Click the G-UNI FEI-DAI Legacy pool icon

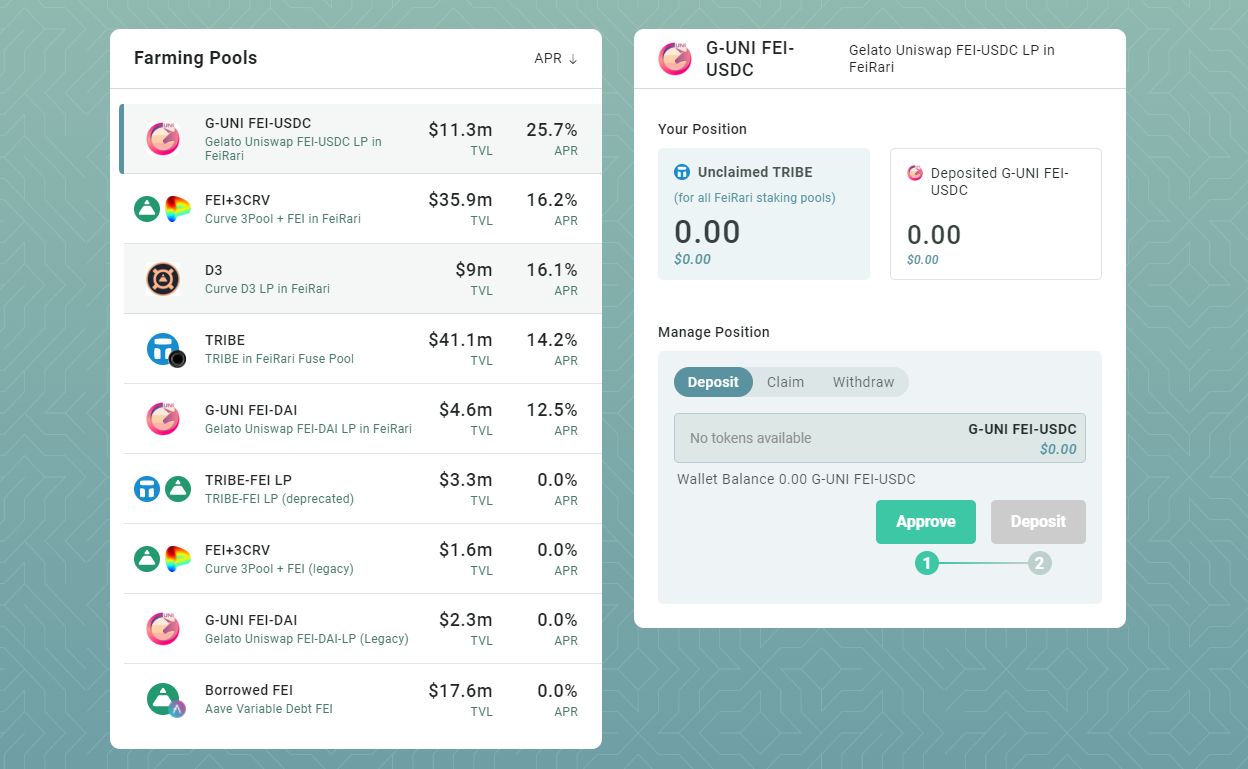pyautogui.click(x=162, y=628)
